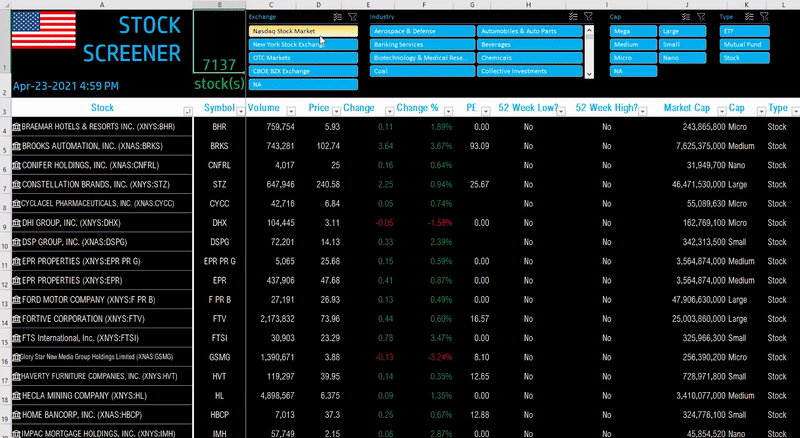
Task: Select the STZ symbol cell
Action: (x=219, y=184)
